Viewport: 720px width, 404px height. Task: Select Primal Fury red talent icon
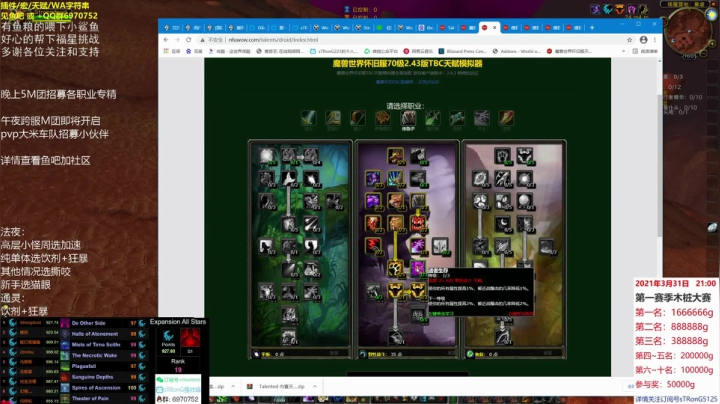pos(418,224)
